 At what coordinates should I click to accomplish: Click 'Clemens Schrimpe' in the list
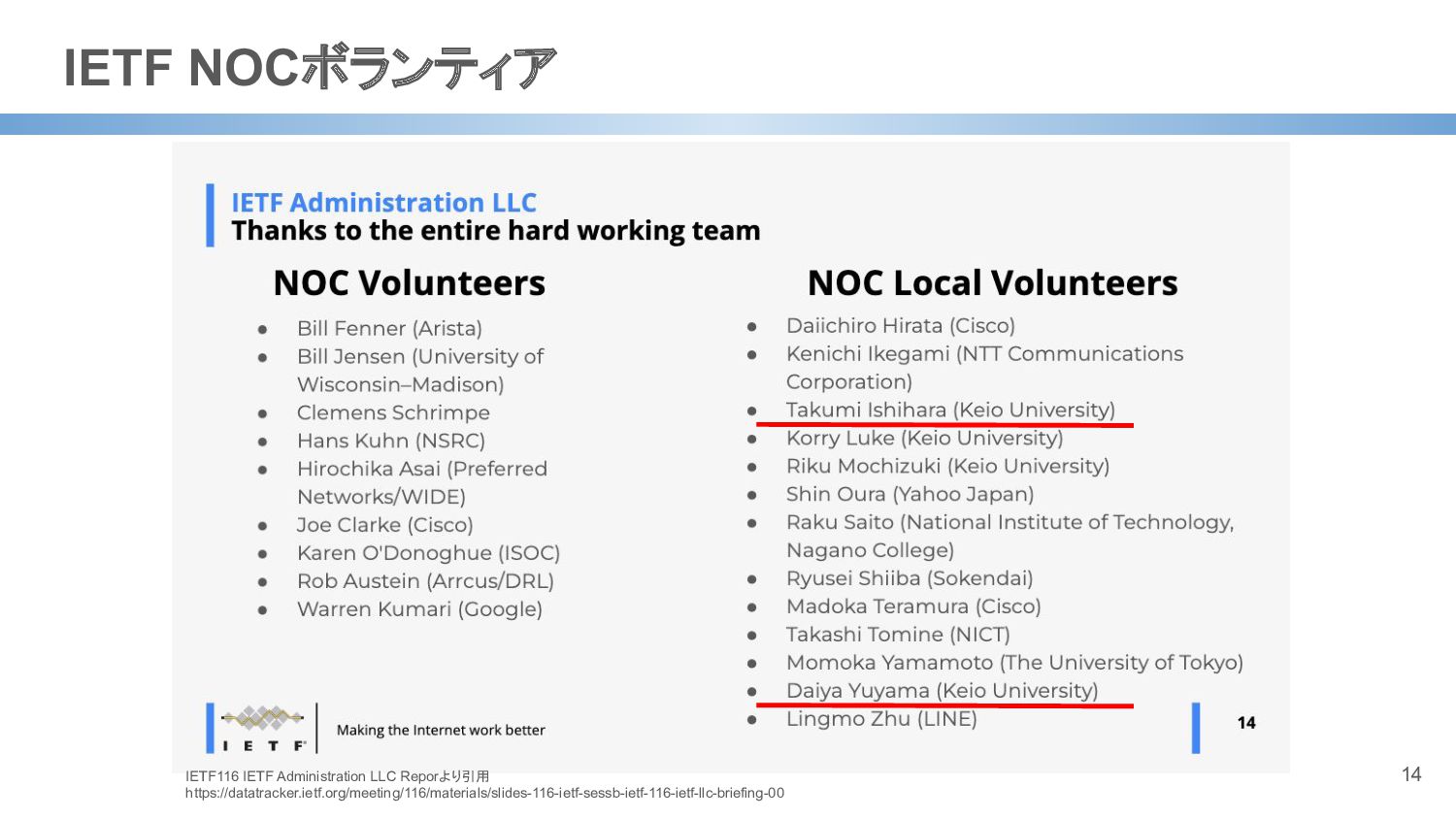393,413
